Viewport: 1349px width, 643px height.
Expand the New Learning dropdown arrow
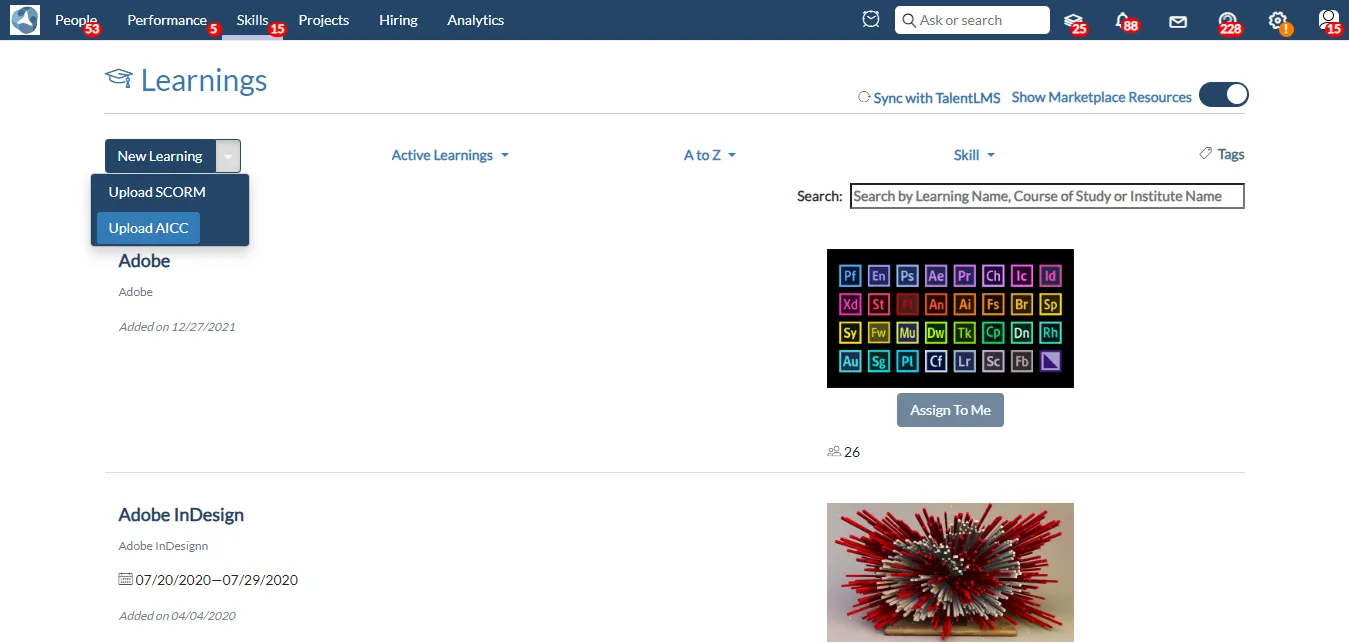coord(228,156)
